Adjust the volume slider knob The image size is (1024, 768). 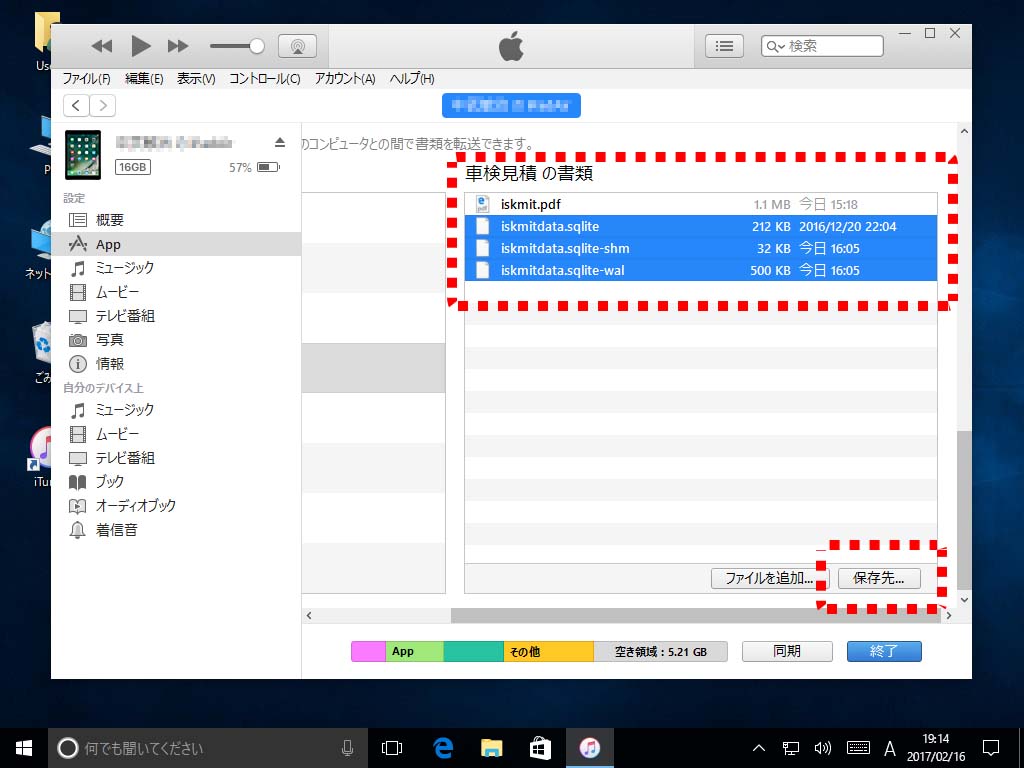coord(257,46)
